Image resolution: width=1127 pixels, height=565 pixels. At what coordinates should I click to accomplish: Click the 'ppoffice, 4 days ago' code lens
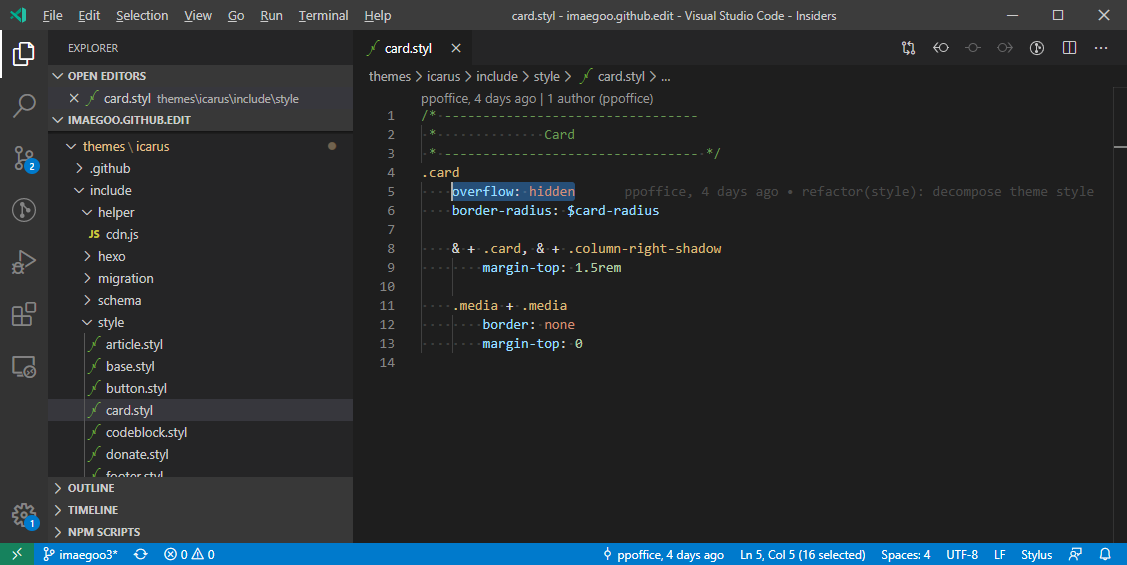coord(479,98)
